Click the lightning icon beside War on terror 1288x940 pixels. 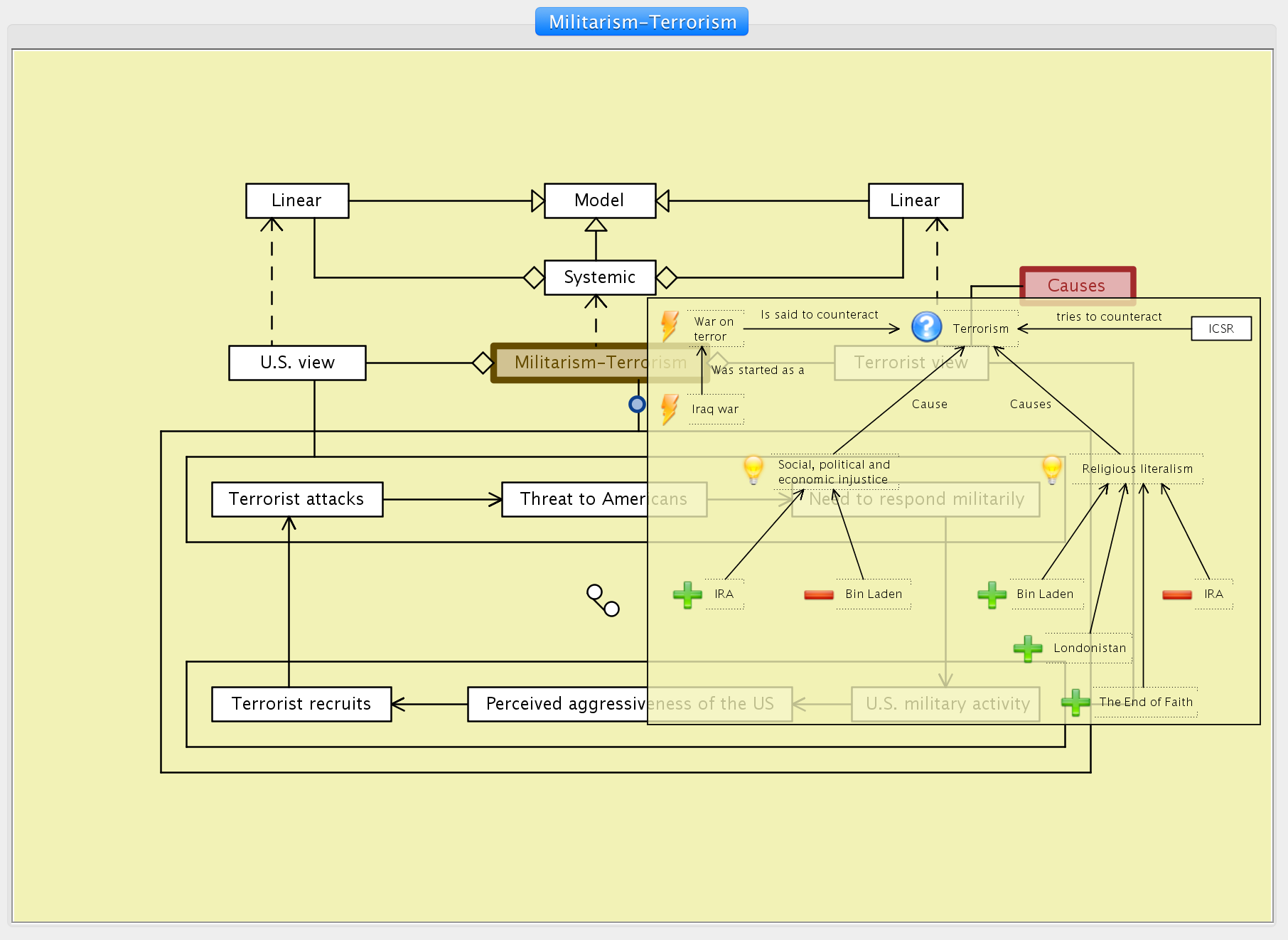(669, 326)
